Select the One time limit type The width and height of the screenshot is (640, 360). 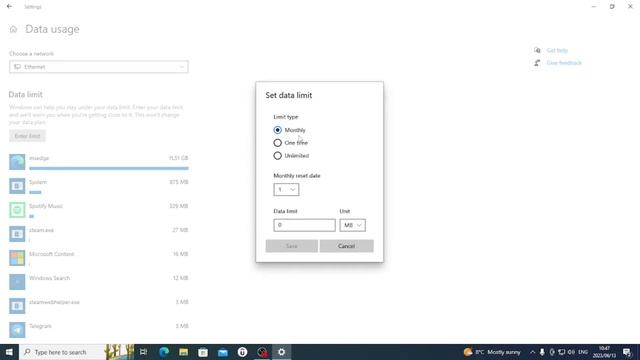pyautogui.click(x=278, y=143)
